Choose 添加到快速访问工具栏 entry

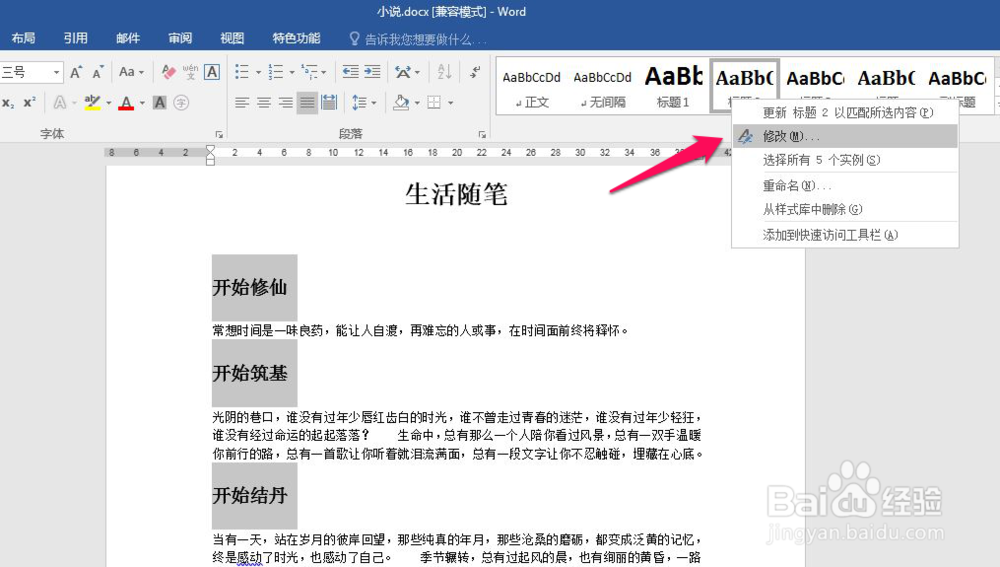tap(845, 235)
